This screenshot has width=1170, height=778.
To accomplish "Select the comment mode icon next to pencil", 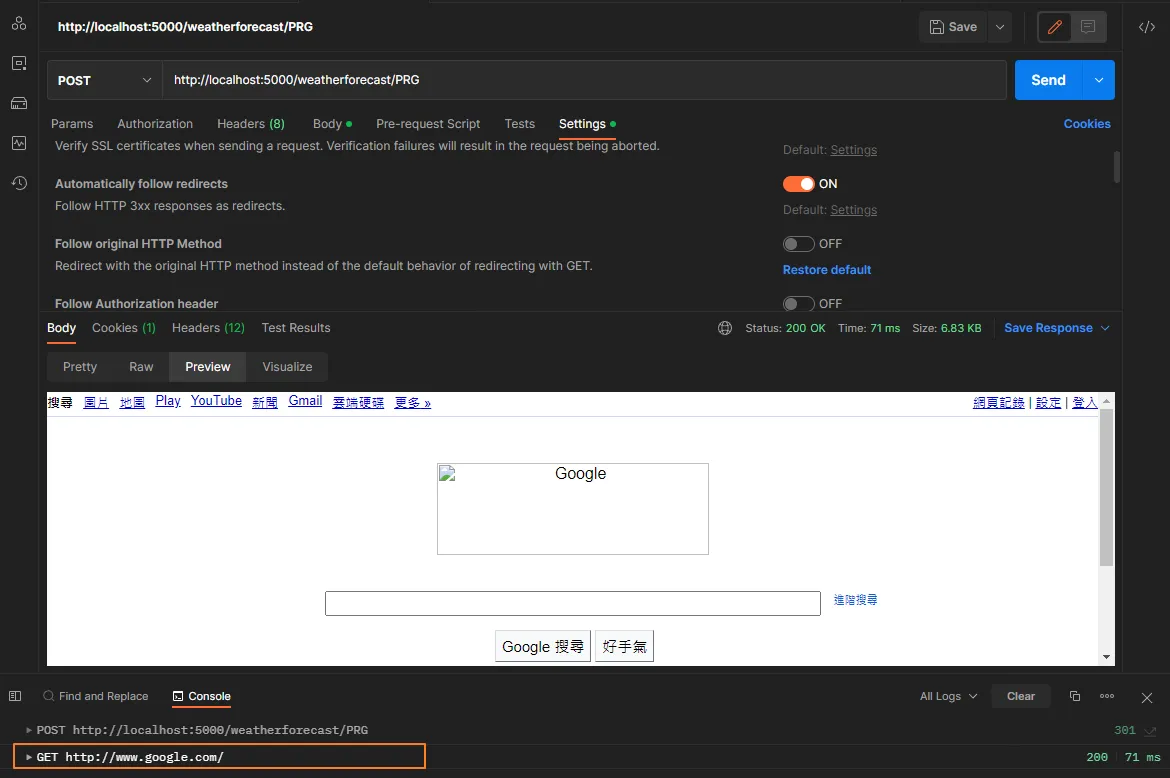I will click(x=1087, y=27).
